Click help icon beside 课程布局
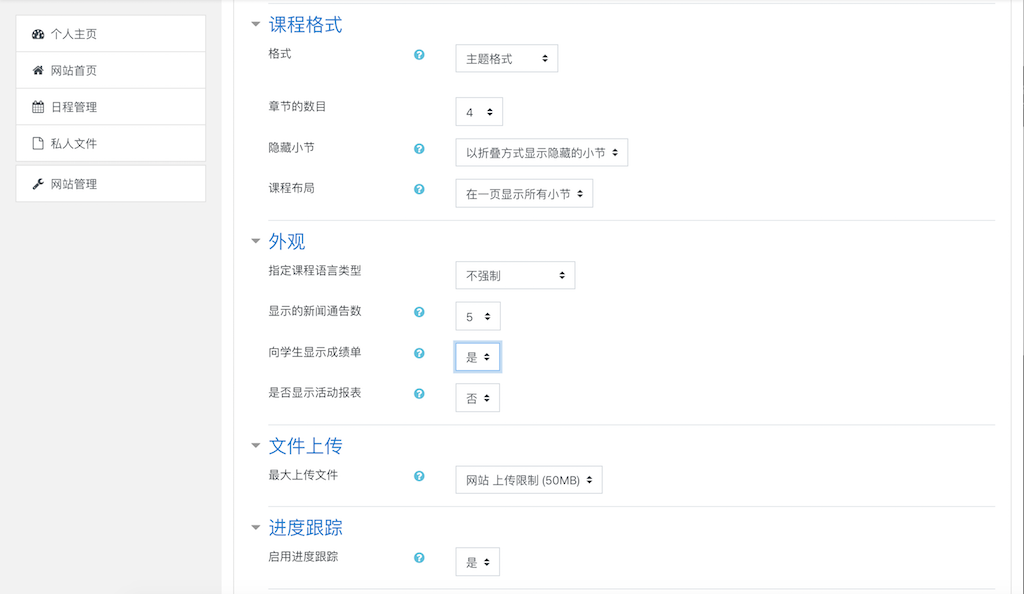 (419, 189)
